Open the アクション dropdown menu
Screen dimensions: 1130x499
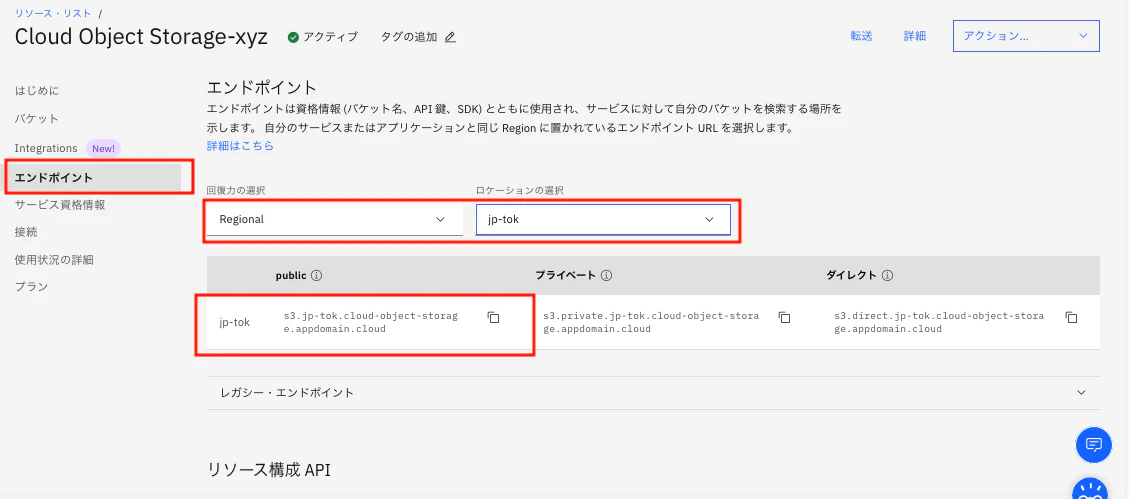[x=1026, y=36]
